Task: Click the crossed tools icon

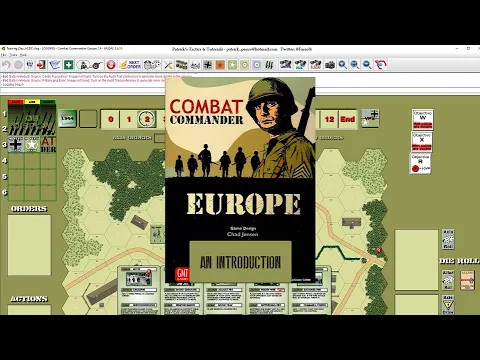Action: 168,65
